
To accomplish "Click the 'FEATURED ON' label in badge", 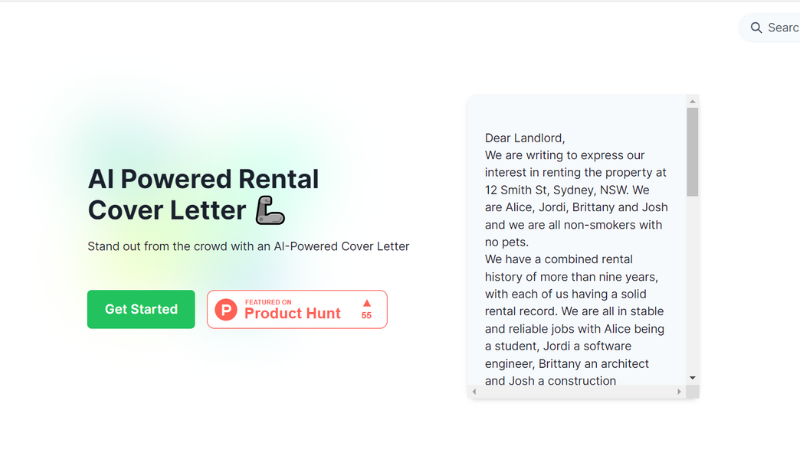I will tap(268, 302).
